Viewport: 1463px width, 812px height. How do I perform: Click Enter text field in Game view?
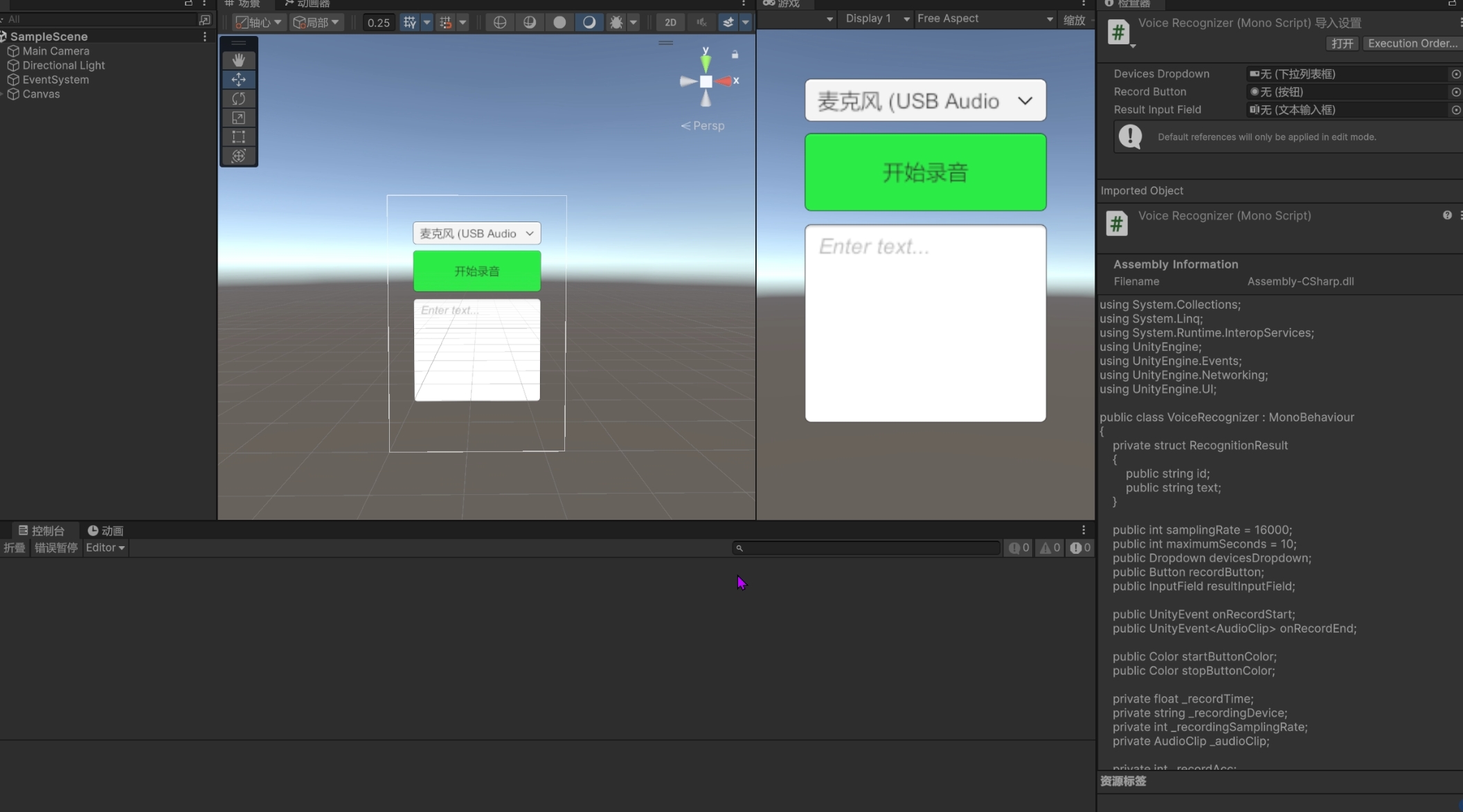point(925,323)
